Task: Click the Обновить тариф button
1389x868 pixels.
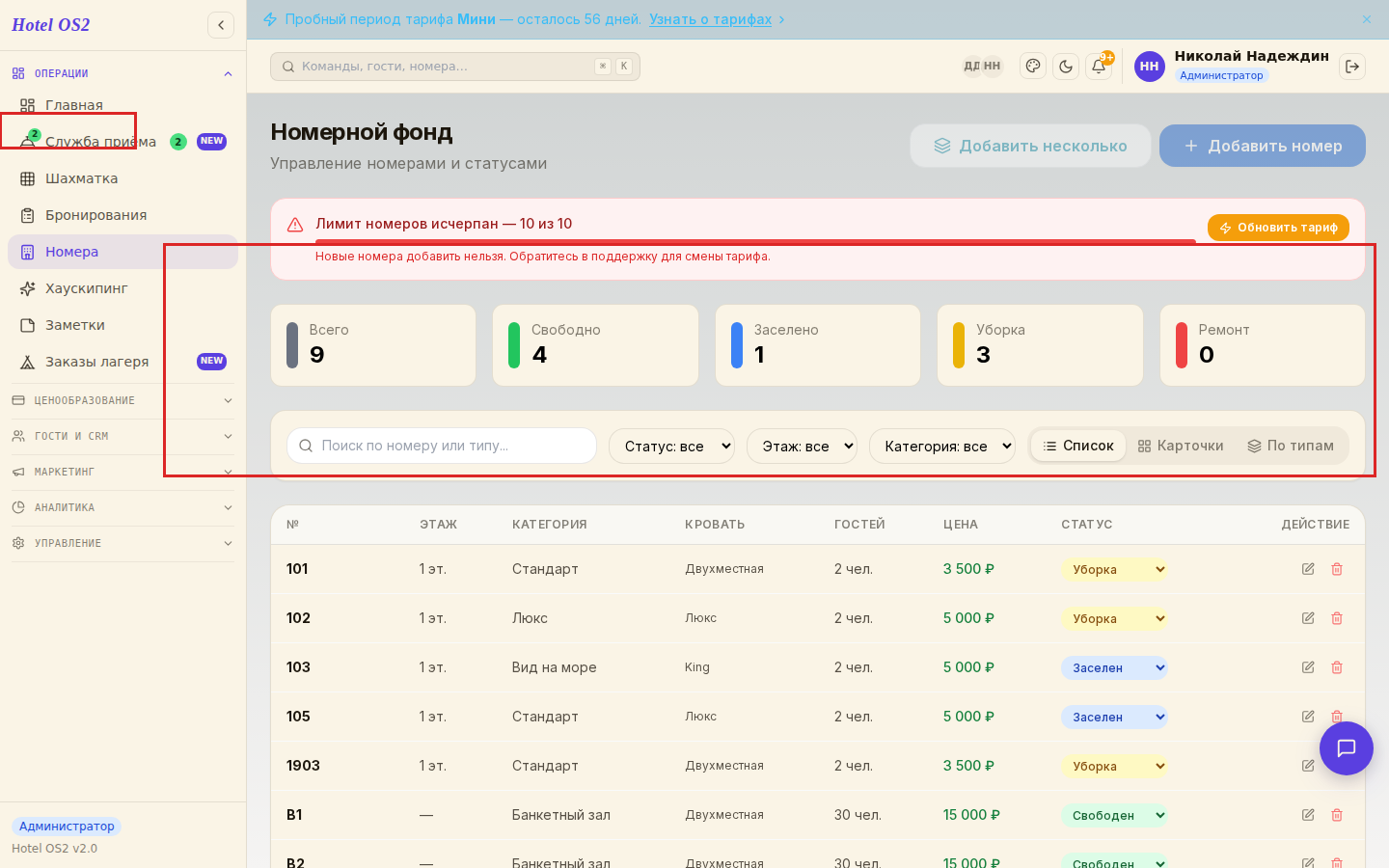Action: (1278, 228)
